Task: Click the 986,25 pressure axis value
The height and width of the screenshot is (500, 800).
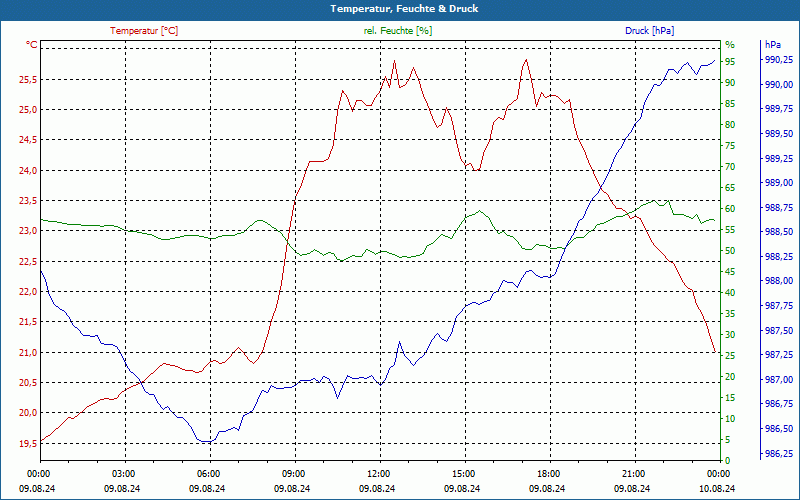Action: (779, 454)
